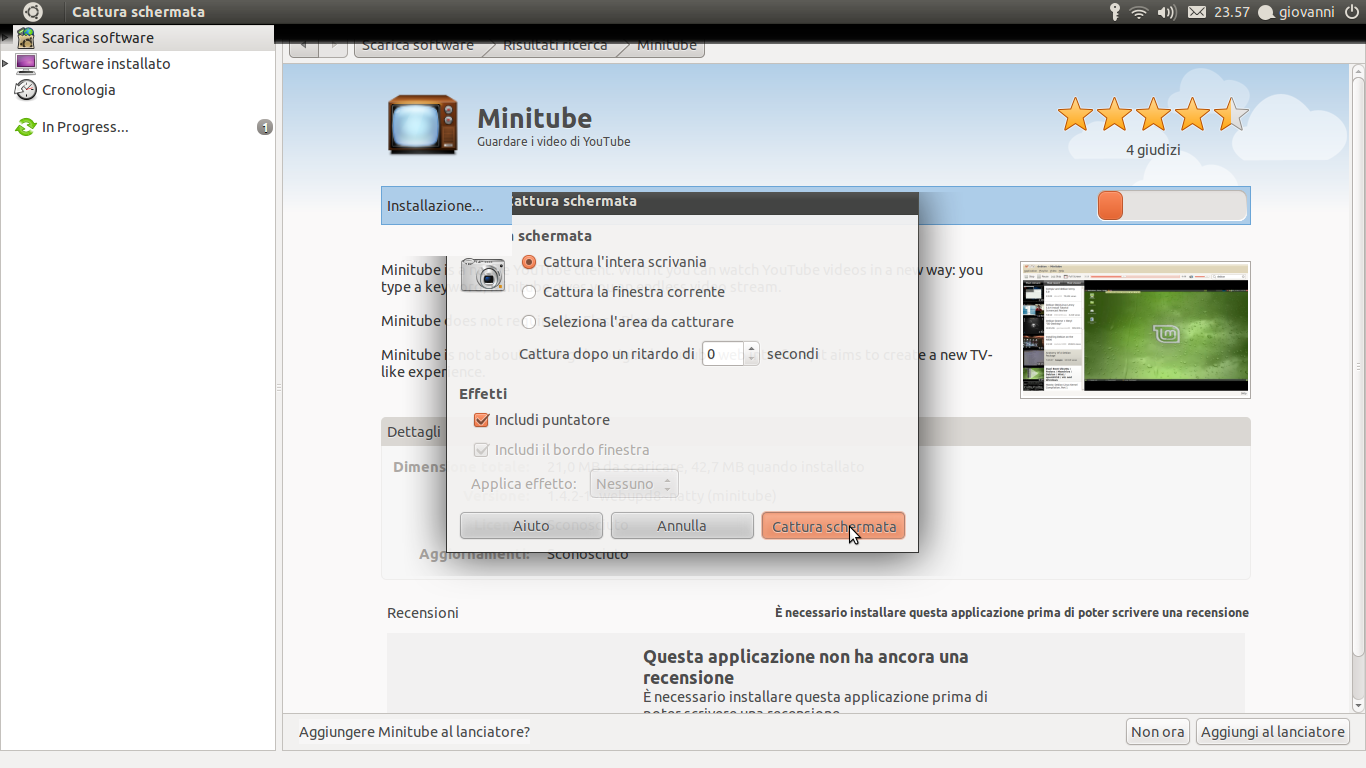
Task: Click the Annulla button
Action: pyautogui.click(x=682, y=526)
